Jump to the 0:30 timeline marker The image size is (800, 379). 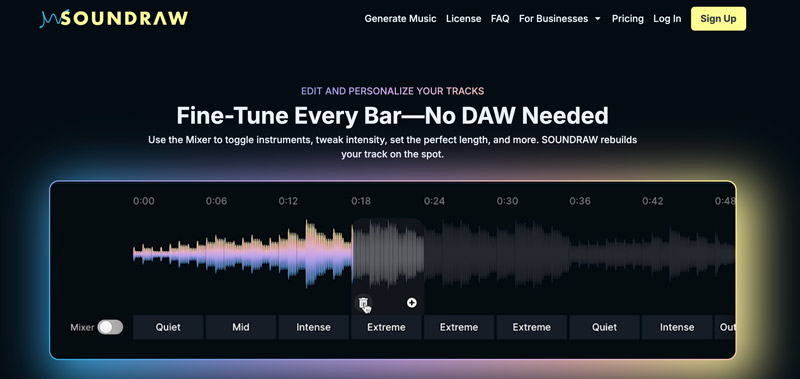(x=507, y=201)
